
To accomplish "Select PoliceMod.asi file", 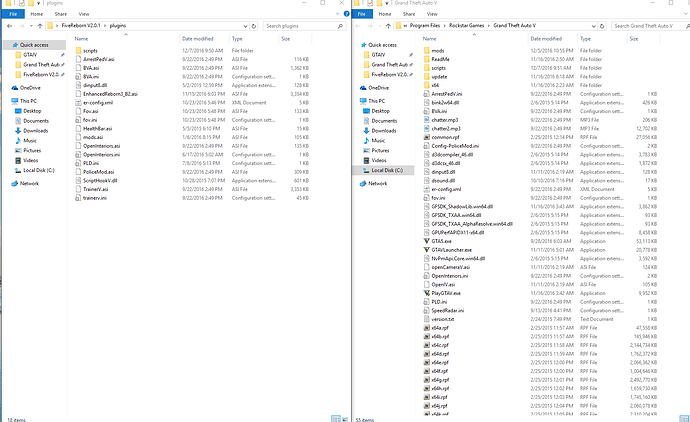I will coord(98,172).
